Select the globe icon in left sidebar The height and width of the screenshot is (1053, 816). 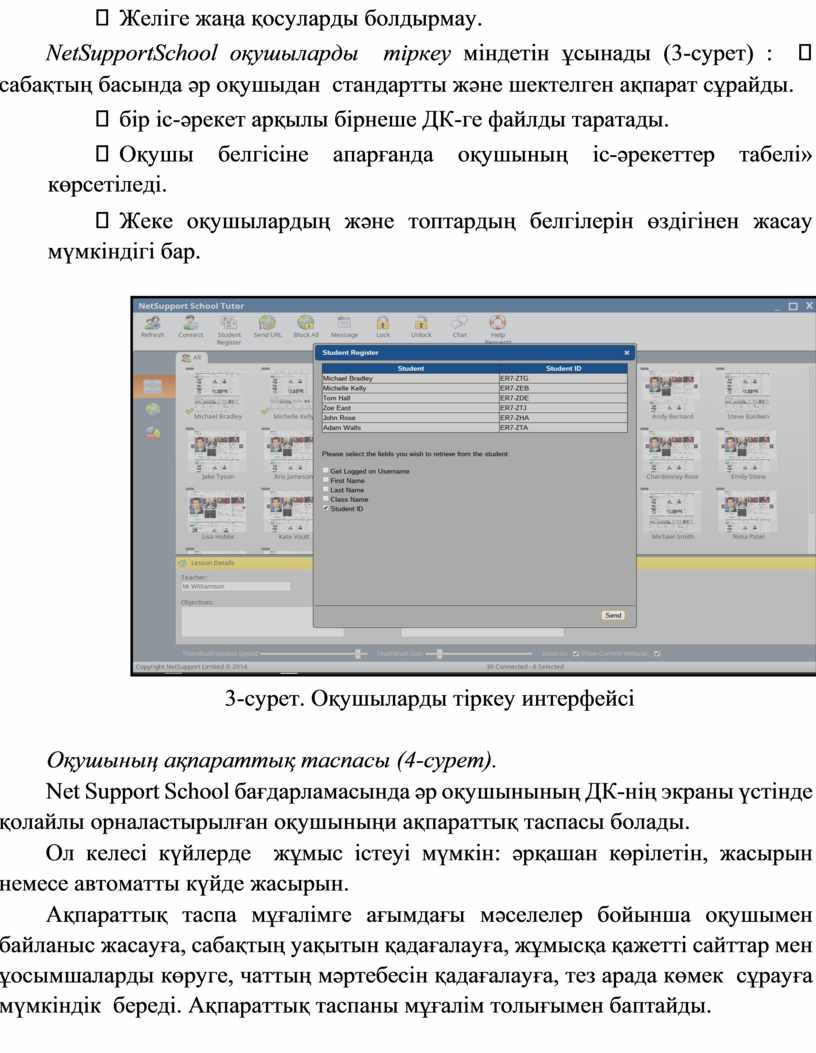coord(153,409)
